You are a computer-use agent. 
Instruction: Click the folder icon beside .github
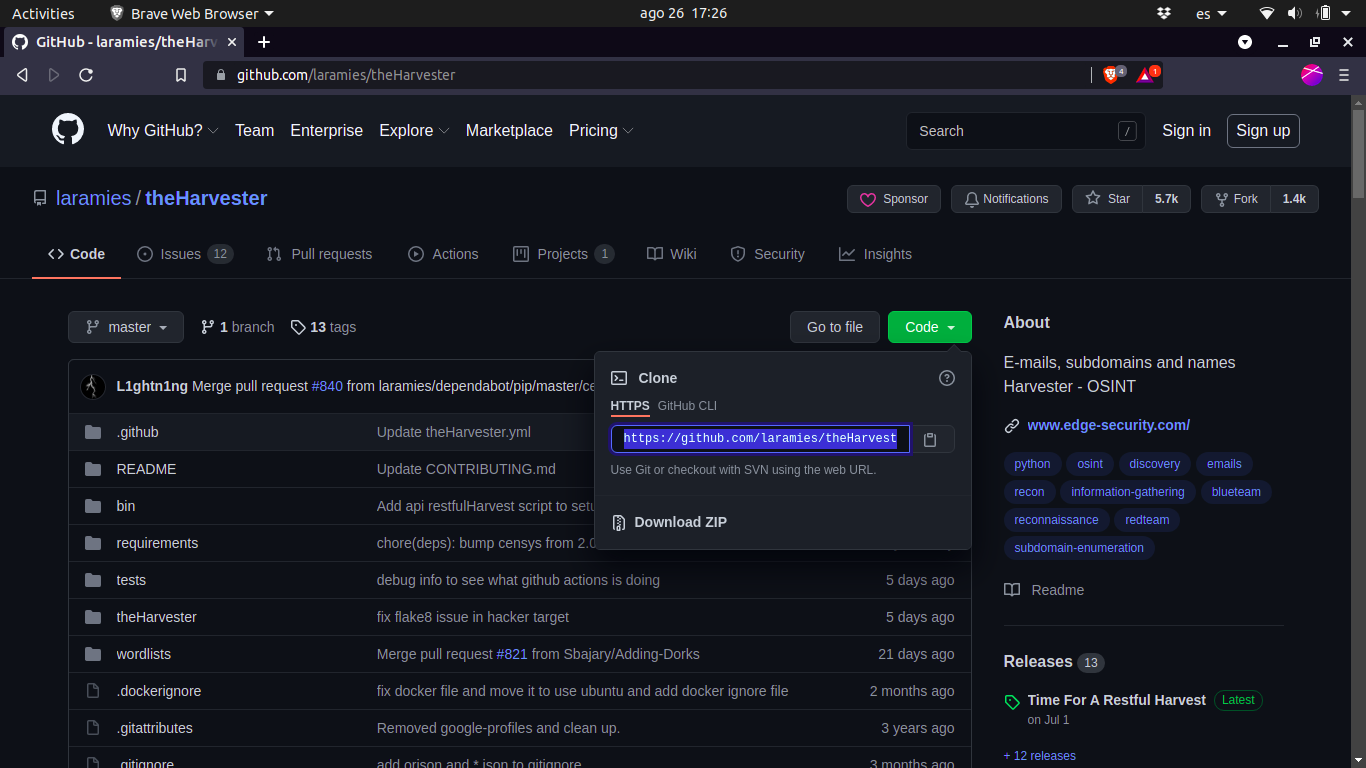[x=93, y=432]
